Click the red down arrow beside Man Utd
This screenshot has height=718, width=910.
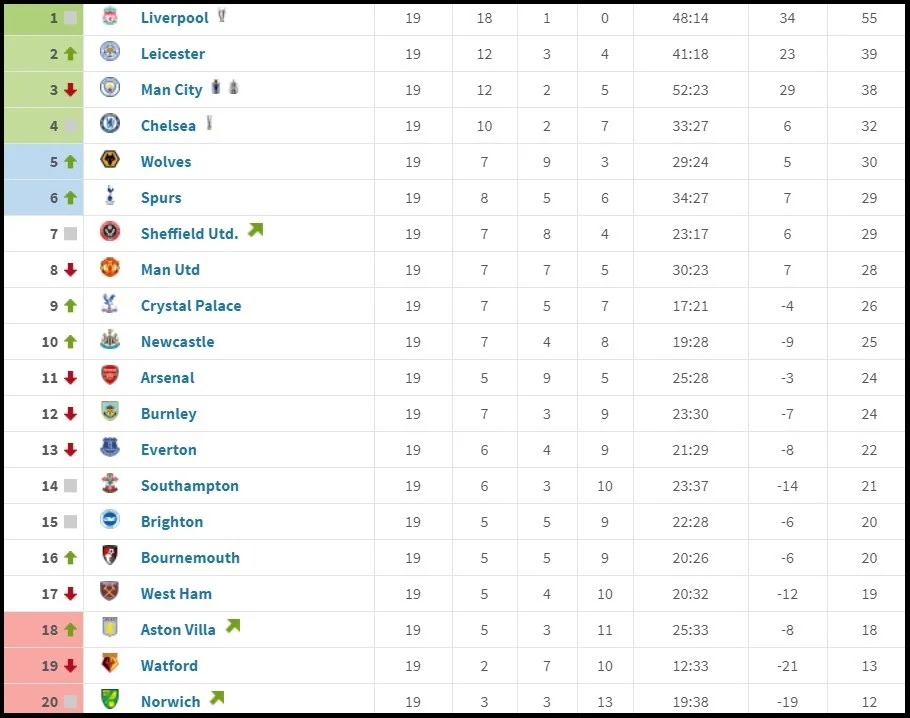70,270
